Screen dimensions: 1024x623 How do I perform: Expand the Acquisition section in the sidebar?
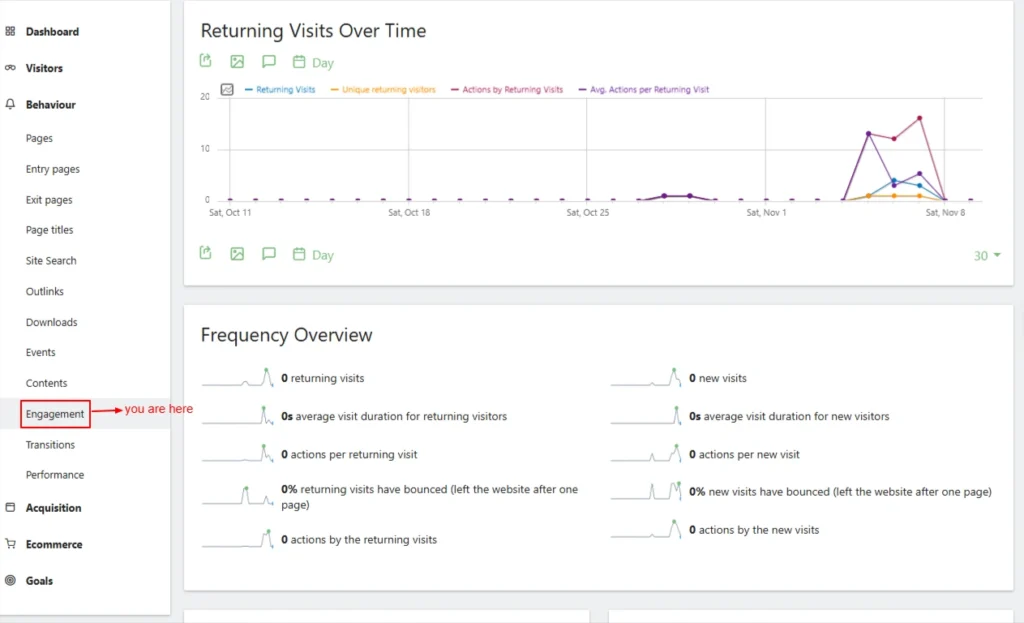pyautogui.click(x=53, y=508)
